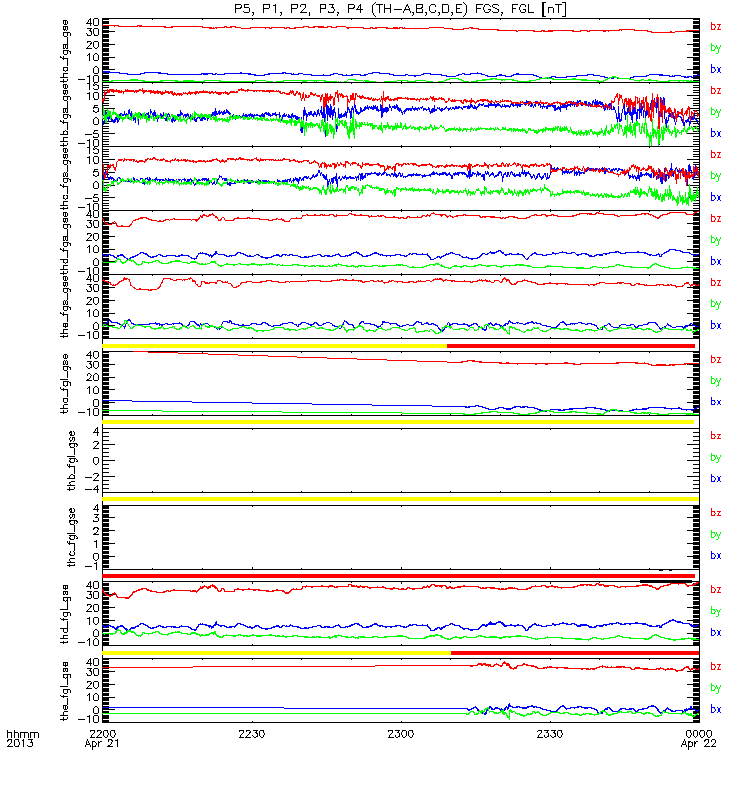Click the 'Apr 21' date label
750x800 pixels.
pyautogui.click(x=102, y=743)
